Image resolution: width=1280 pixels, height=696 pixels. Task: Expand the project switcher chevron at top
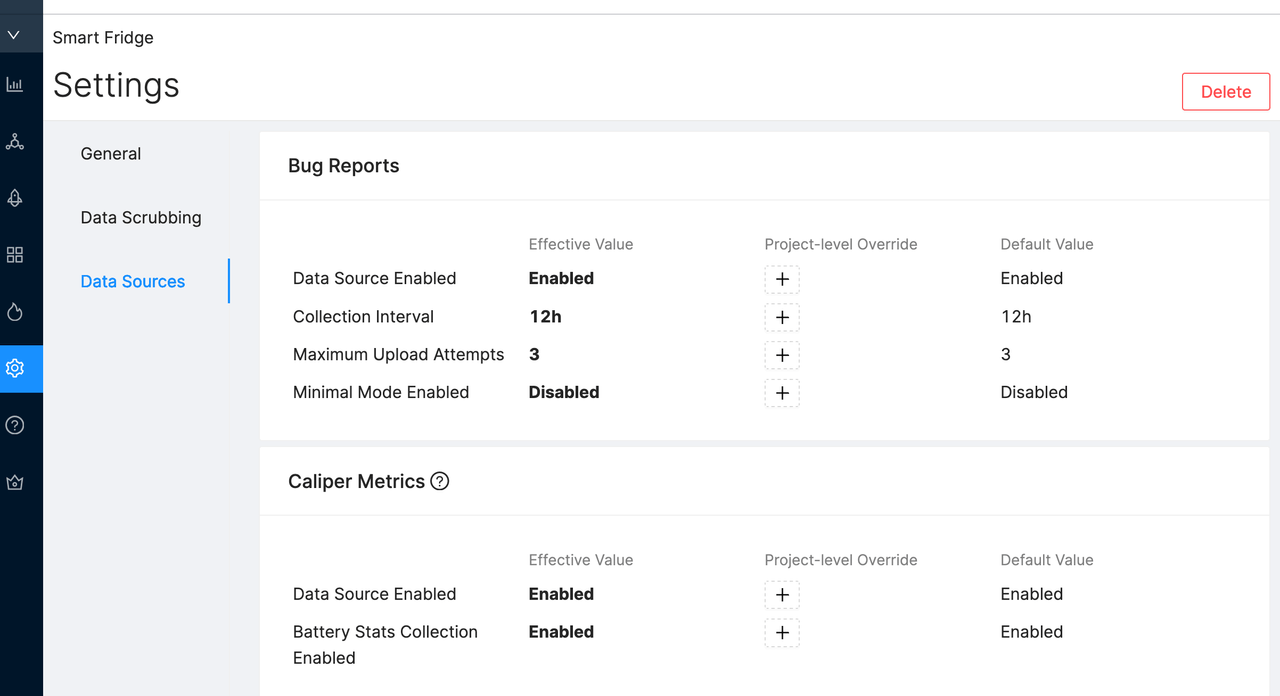[14, 35]
